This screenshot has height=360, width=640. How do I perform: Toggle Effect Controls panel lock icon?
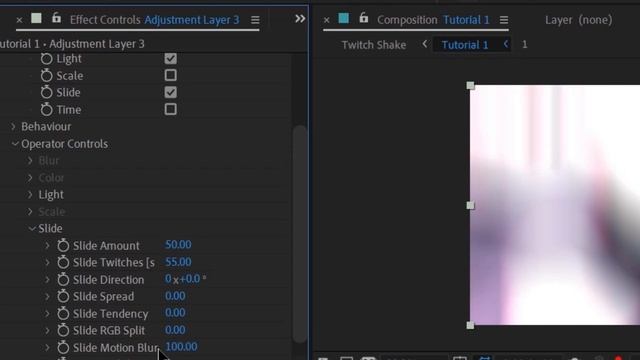pos(56,18)
